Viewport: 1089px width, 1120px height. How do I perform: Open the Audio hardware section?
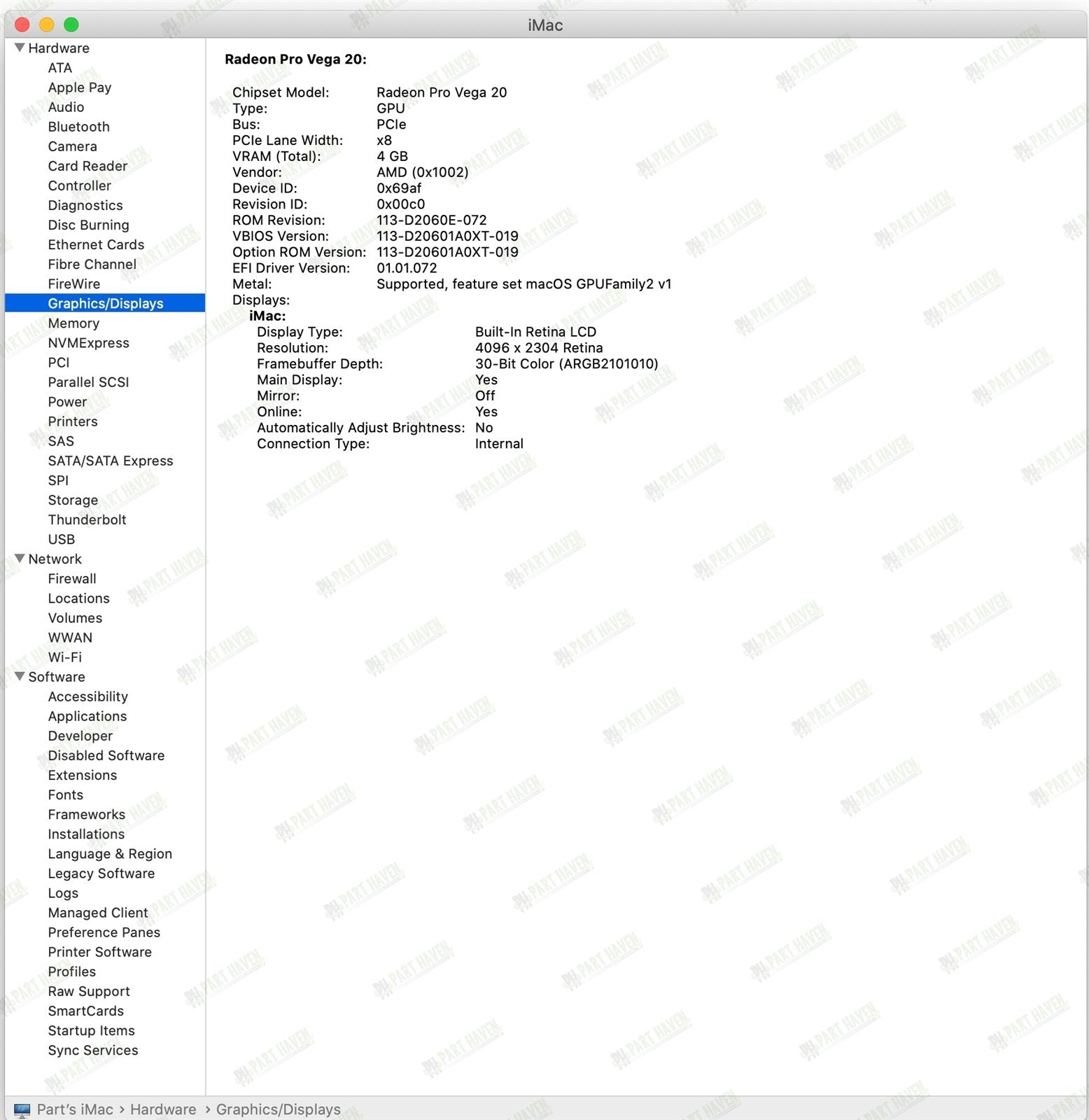tap(66, 107)
